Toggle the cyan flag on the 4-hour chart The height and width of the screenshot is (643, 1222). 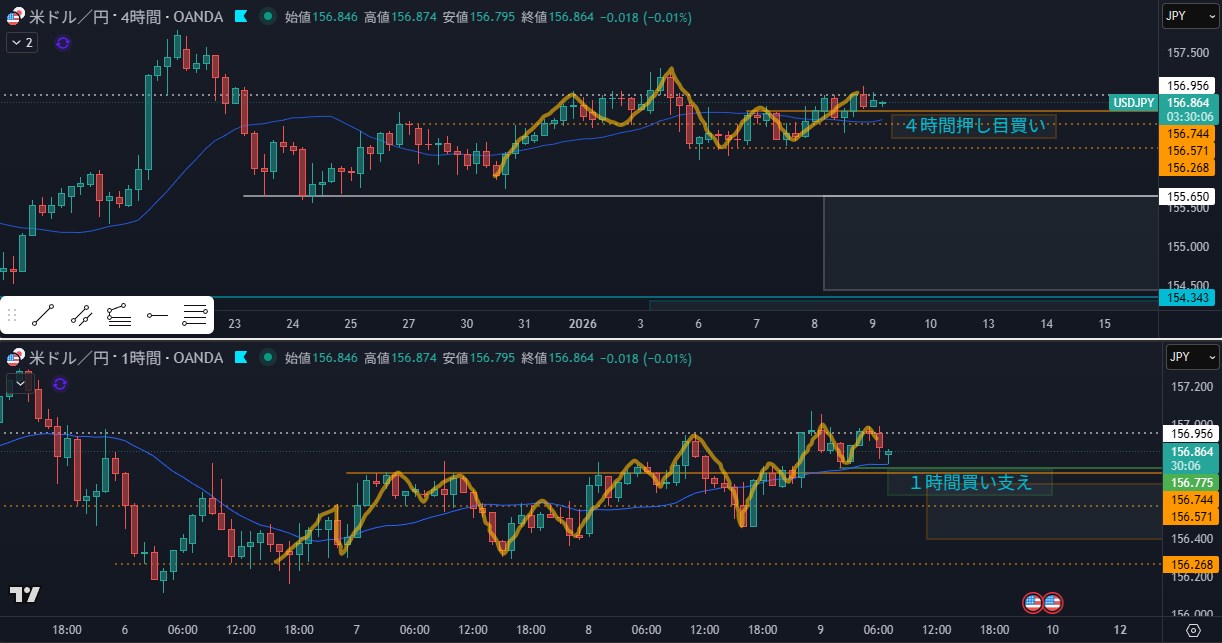tap(241, 17)
